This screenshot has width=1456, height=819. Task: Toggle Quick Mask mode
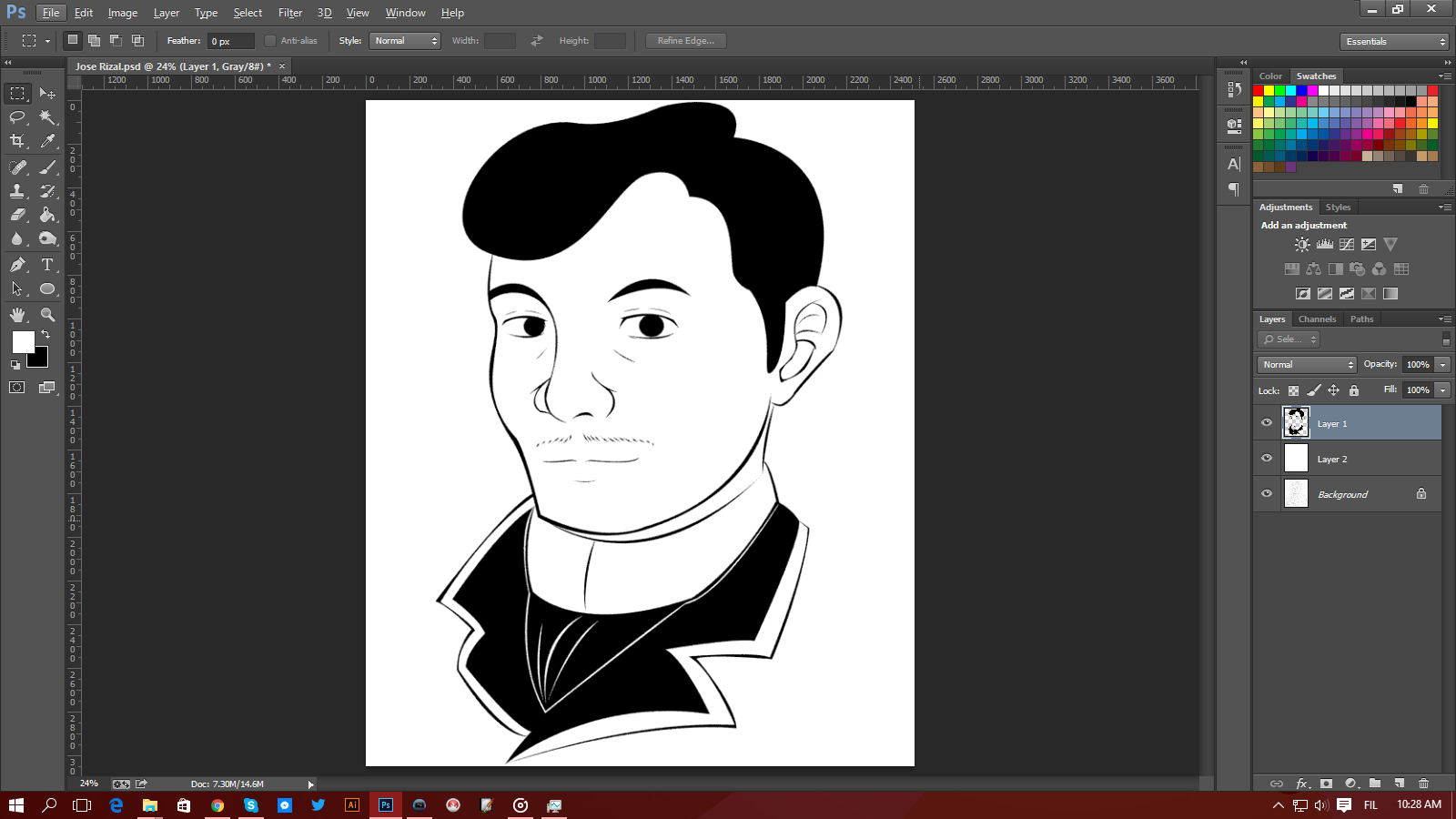[x=17, y=388]
